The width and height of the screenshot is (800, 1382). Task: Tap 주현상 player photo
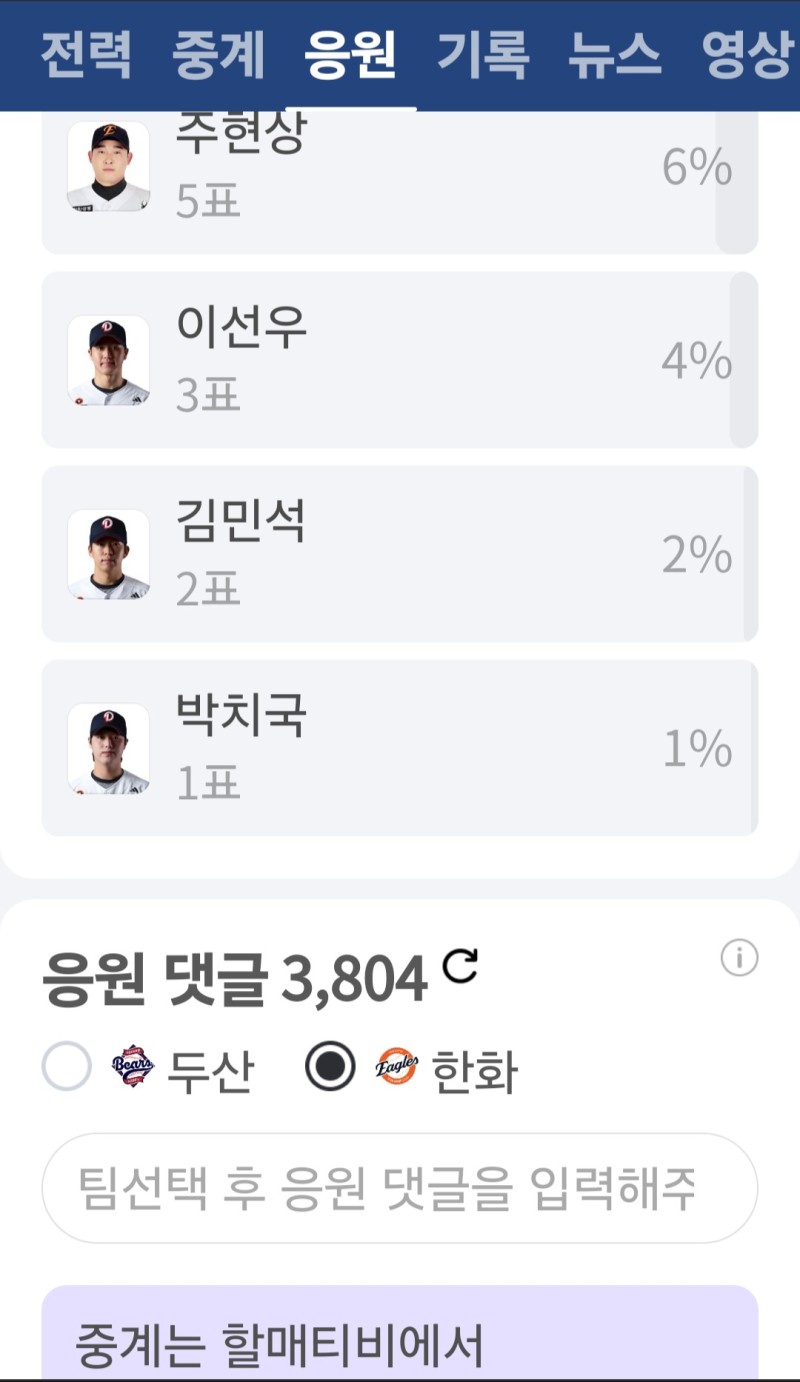tap(108, 166)
